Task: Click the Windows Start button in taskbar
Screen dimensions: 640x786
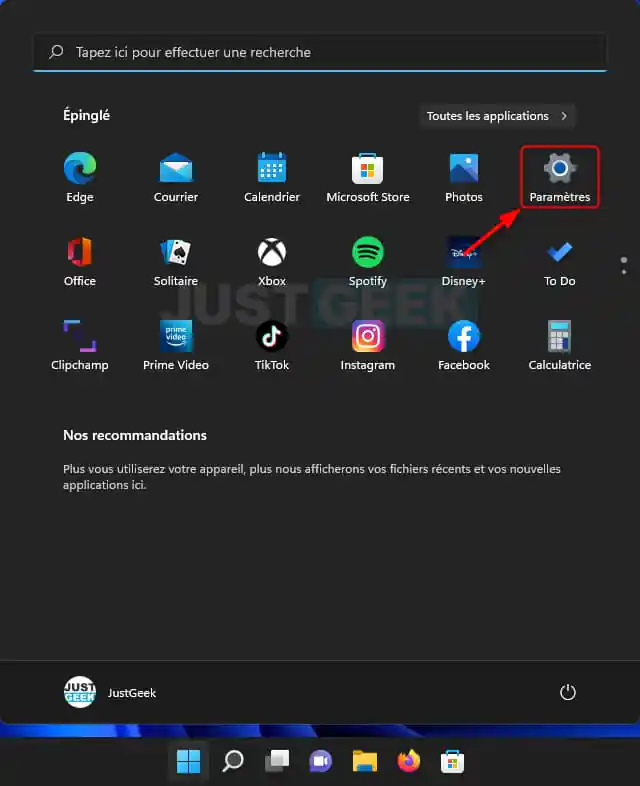Action: click(x=188, y=761)
